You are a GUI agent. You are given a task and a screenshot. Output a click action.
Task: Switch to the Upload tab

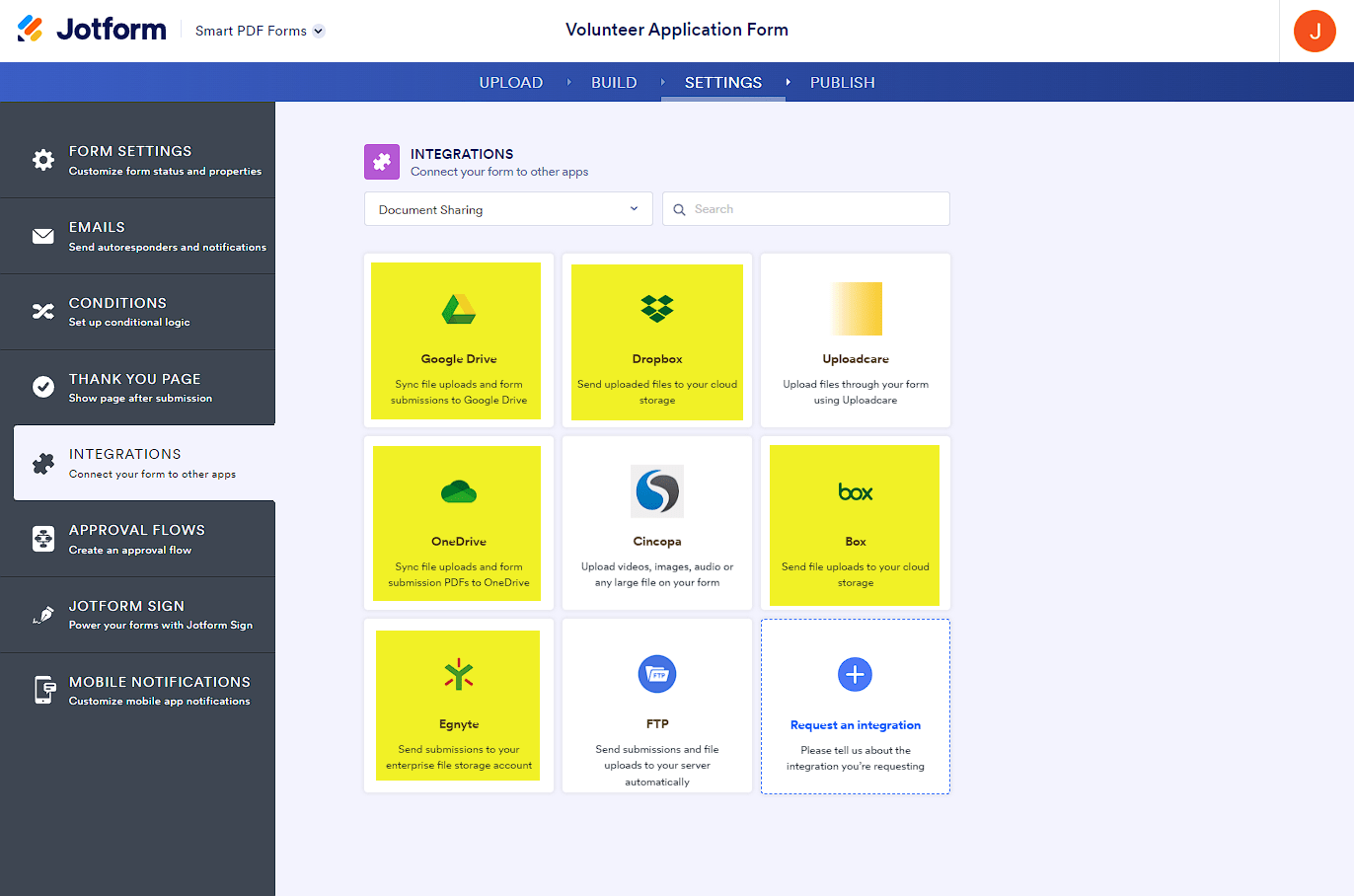(x=511, y=83)
